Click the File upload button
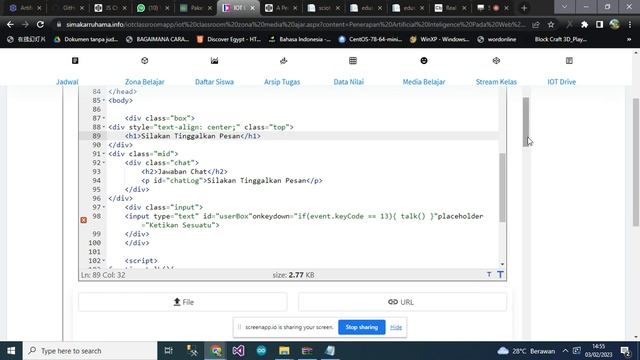This screenshot has height=360, width=640. [x=183, y=302]
